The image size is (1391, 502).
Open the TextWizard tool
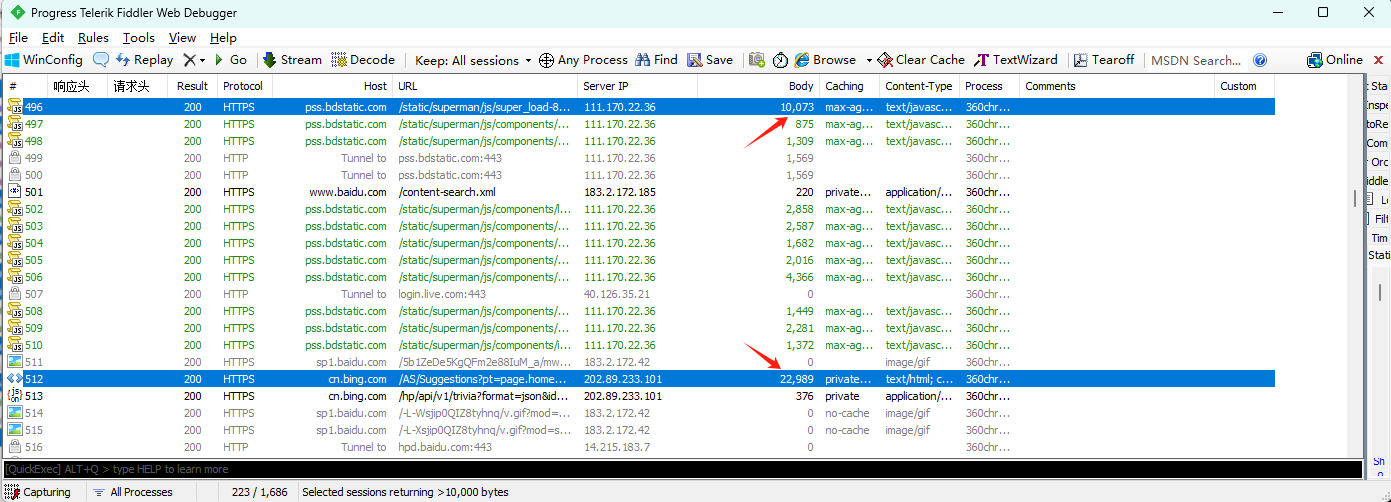pyautogui.click(x=1015, y=60)
